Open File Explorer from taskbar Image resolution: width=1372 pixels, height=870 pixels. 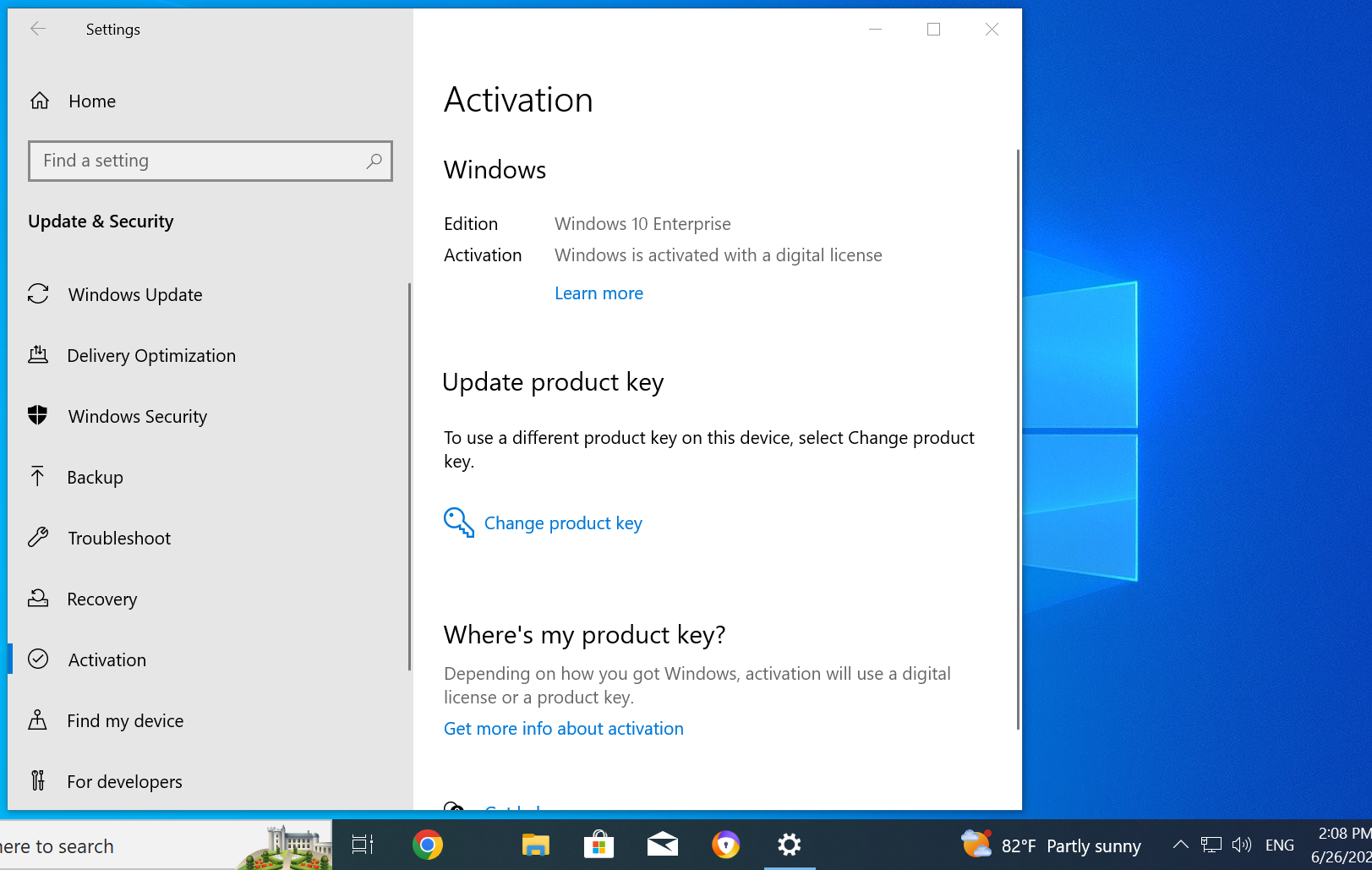pyautogui.click(x=535, y=845)
